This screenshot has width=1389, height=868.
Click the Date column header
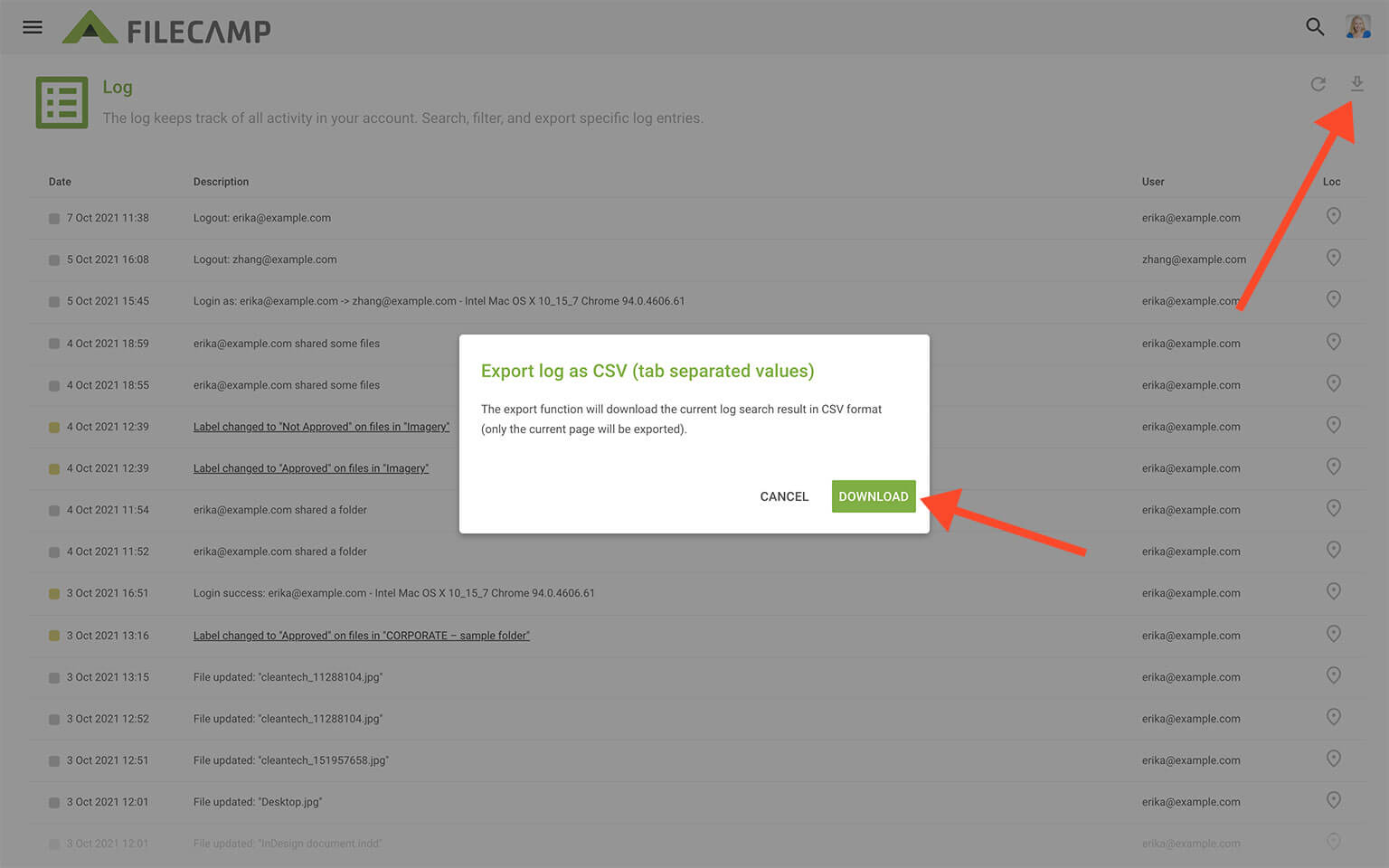[x=60, y=182]
